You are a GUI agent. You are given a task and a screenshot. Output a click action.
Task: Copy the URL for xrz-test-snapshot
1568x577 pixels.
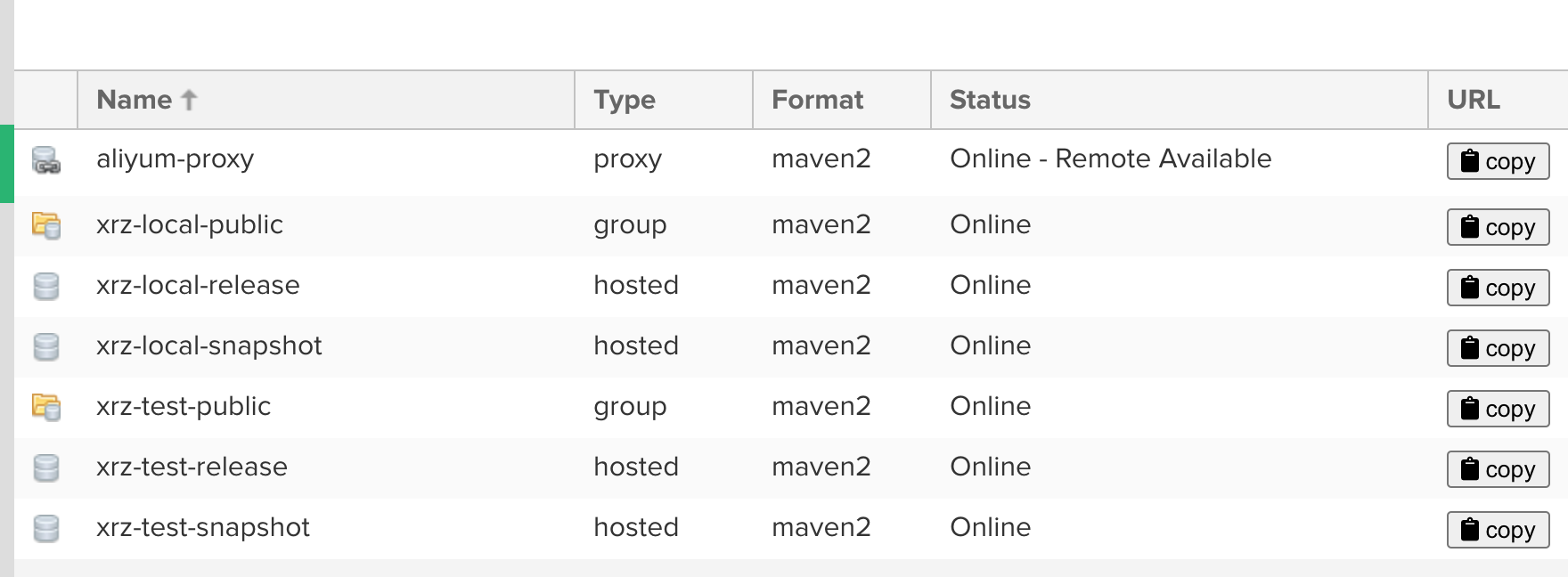1498,530
